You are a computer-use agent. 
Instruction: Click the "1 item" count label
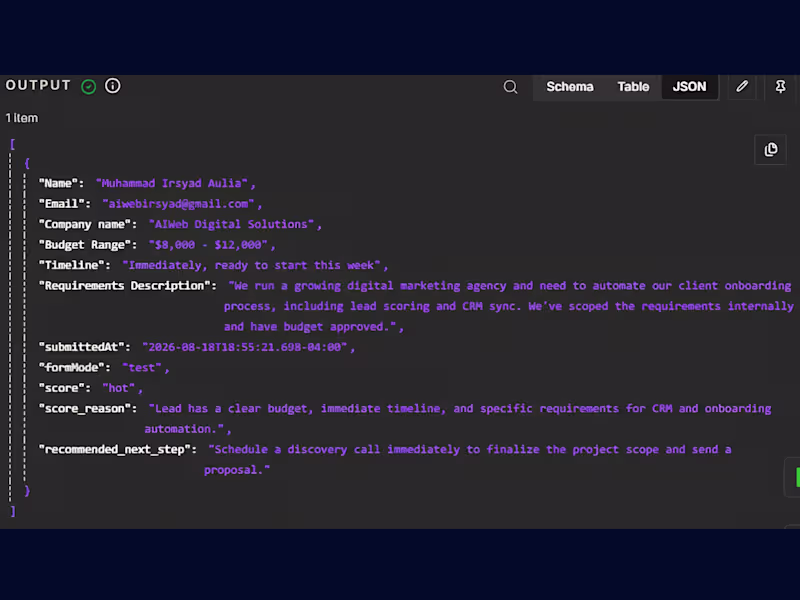[22, 118]
